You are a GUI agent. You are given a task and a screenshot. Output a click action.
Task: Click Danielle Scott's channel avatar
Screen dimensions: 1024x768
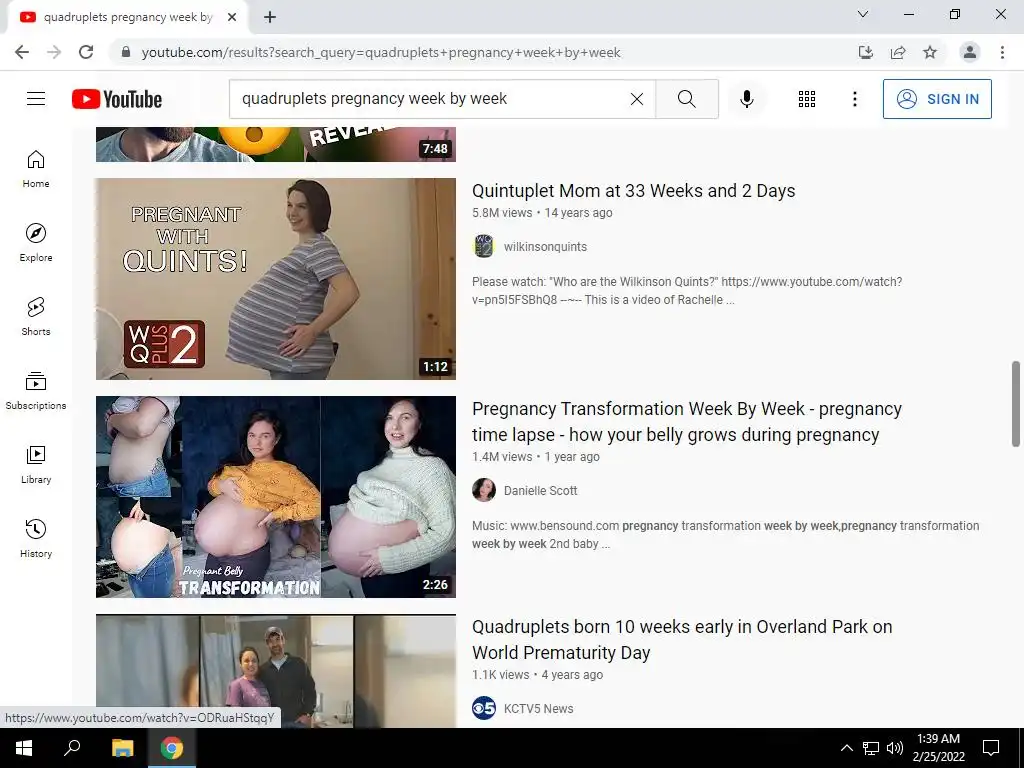click(484, 490)
